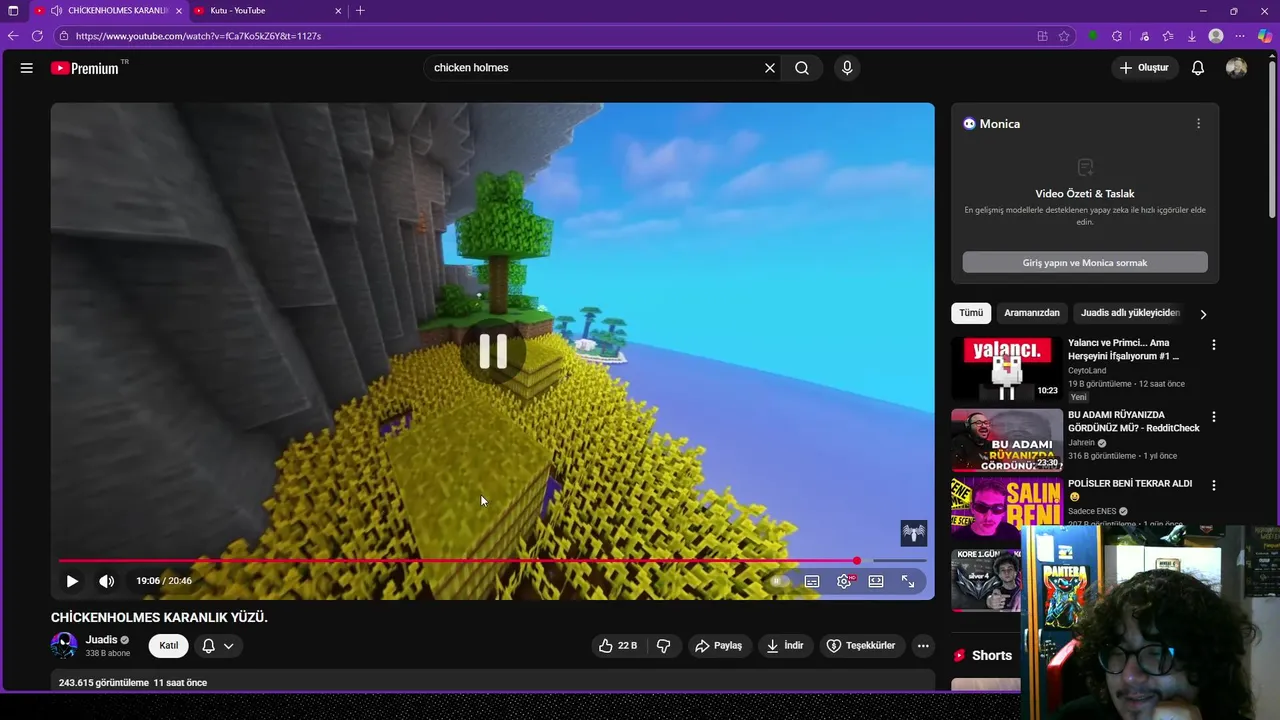The image size is (1280, 720).
Task: Select the Tümü filter chip
Action: [971, 313]
